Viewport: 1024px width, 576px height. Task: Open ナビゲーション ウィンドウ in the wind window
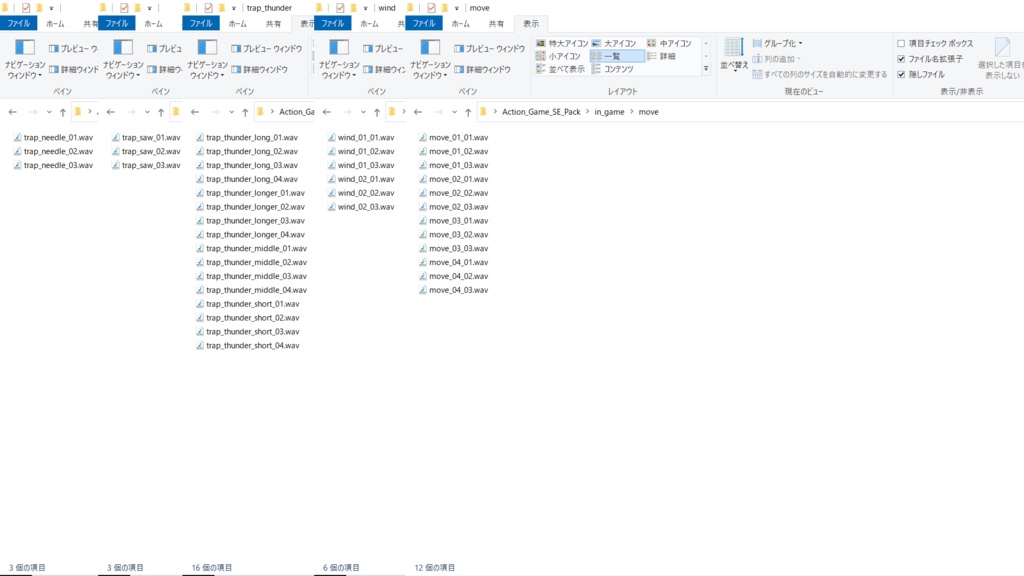(x=338, y=59)
